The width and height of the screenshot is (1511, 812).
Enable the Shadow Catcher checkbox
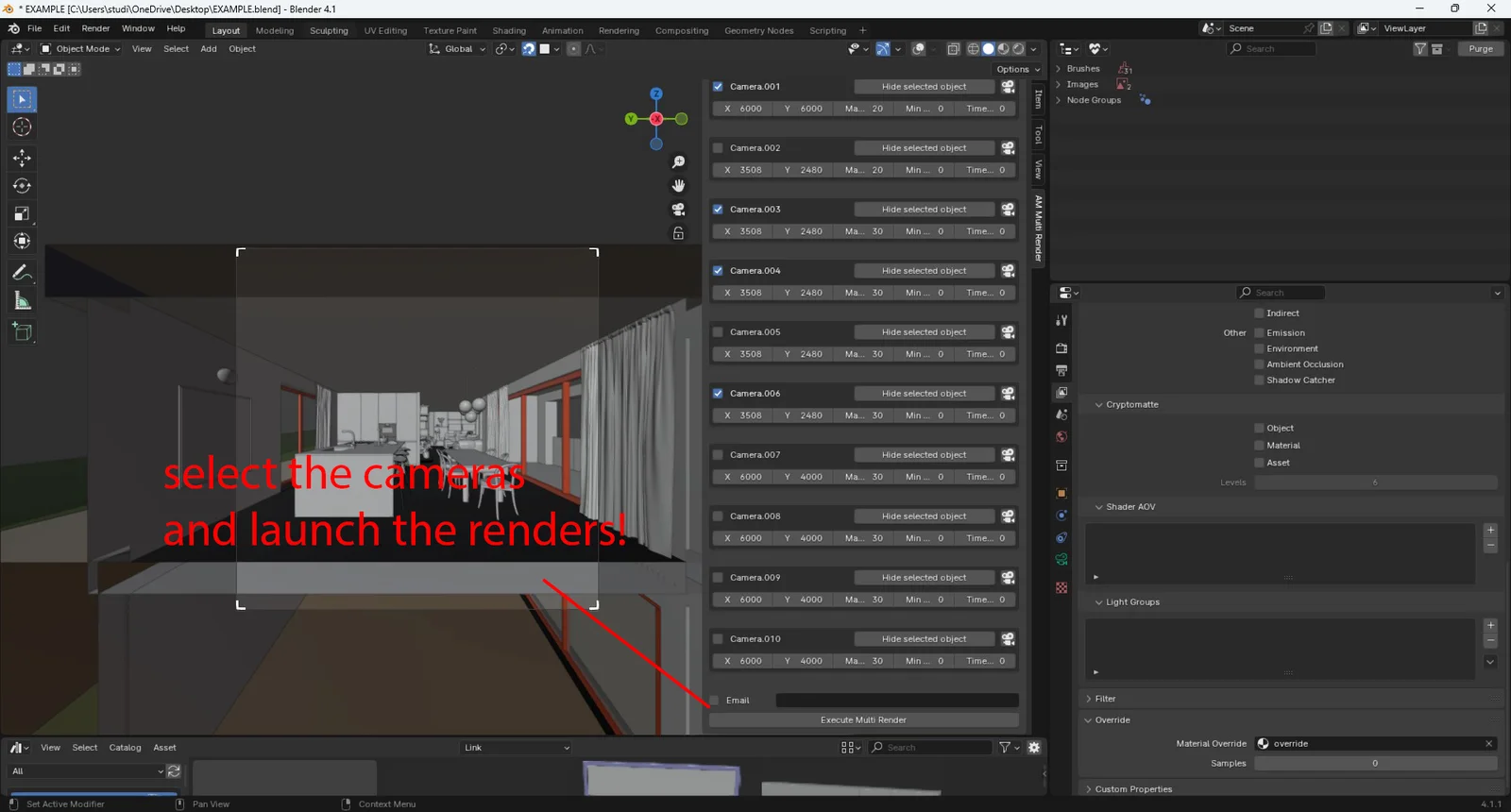[1259, 381]
